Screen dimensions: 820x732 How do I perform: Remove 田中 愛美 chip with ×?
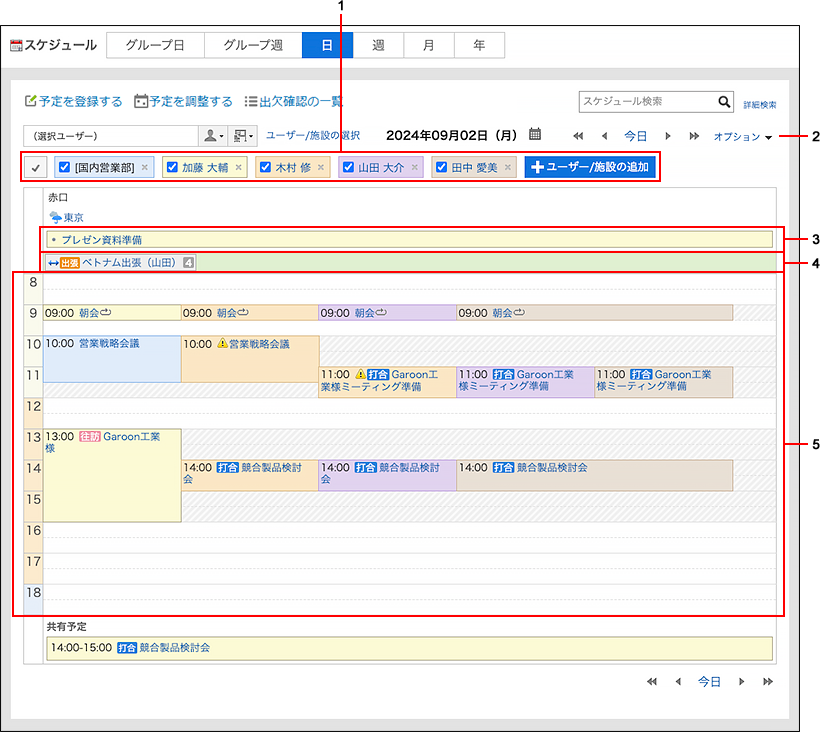click(x=508, y=167)
